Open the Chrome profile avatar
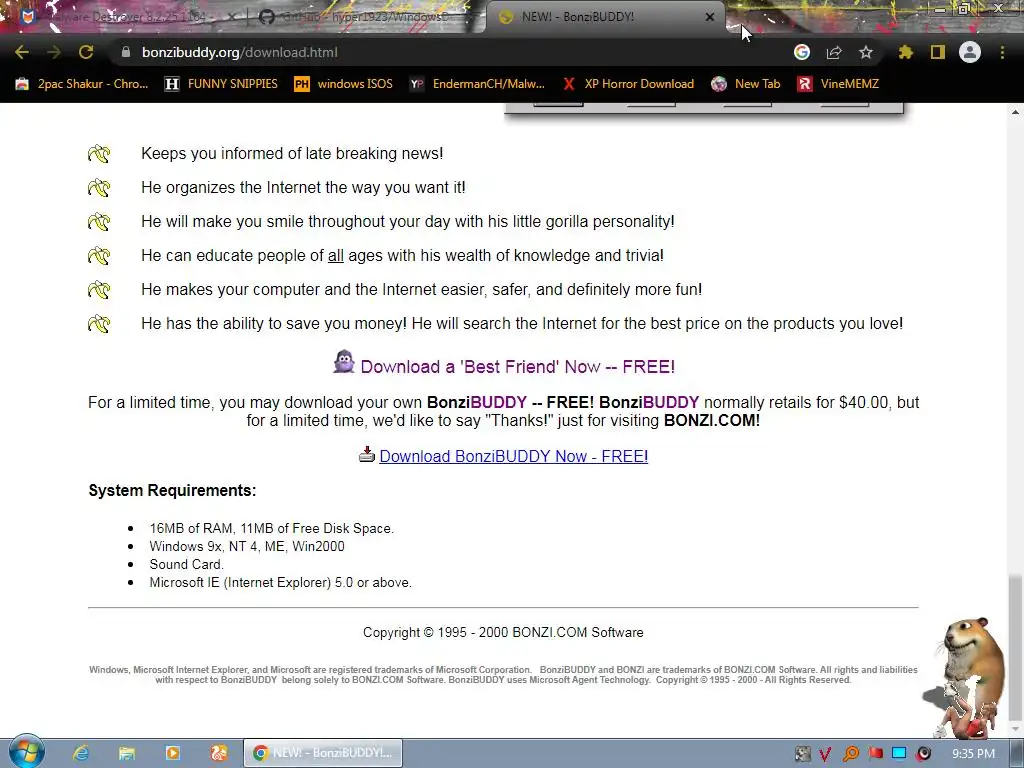The width and height of the screenshot is (1024, 768). (x=970, y=52)
